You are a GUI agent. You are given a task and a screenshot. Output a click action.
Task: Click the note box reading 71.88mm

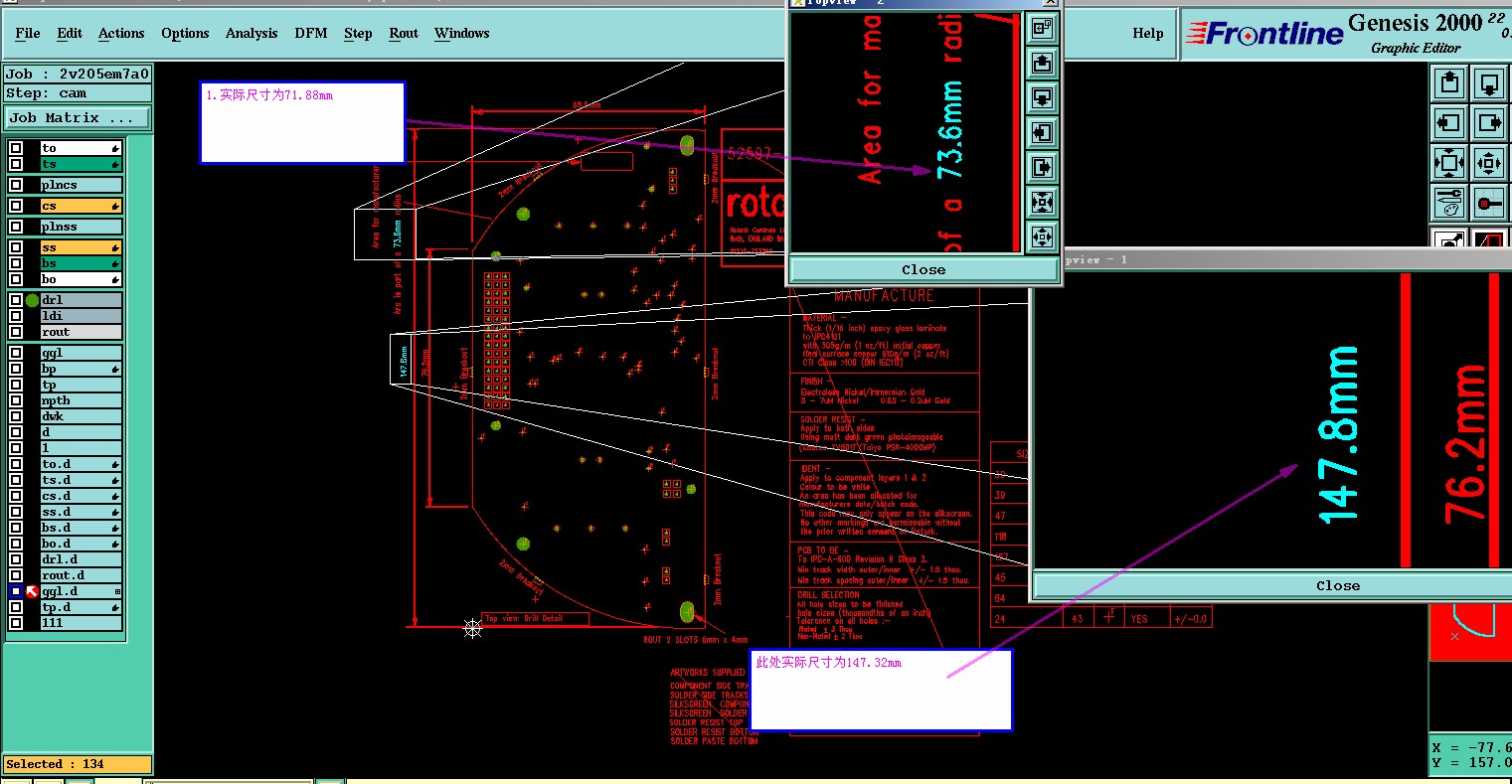[x=302, y=122]
